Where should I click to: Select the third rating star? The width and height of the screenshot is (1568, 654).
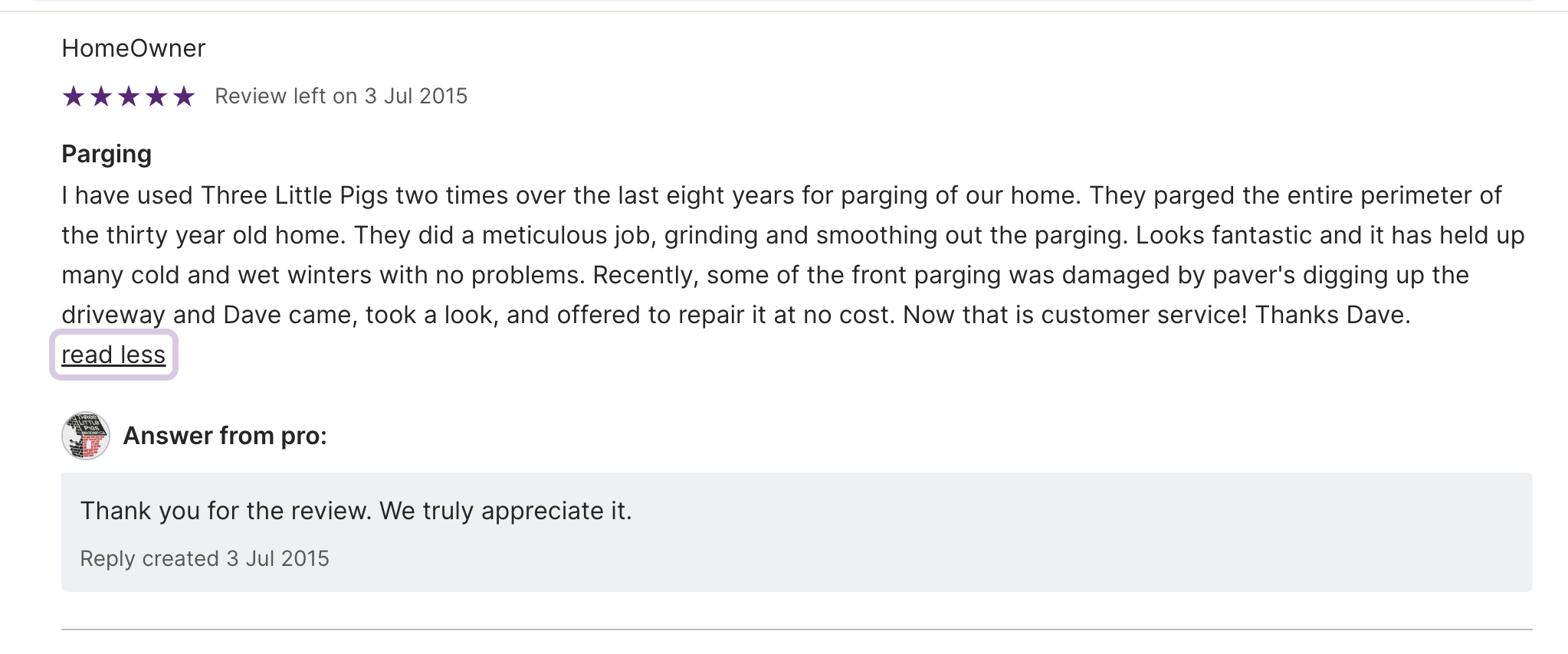pyautogui.click(x=129, y=96)
